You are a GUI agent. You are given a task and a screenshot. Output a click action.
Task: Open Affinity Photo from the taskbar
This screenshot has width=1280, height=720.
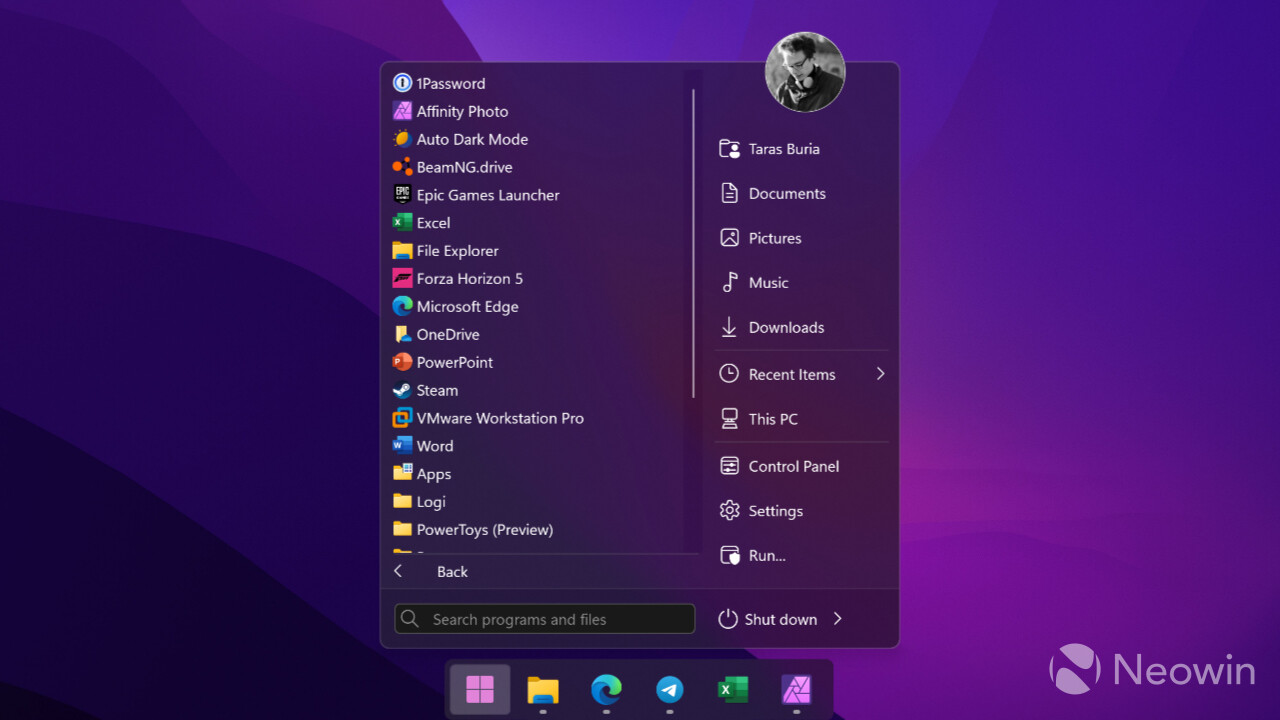point(796,689)
